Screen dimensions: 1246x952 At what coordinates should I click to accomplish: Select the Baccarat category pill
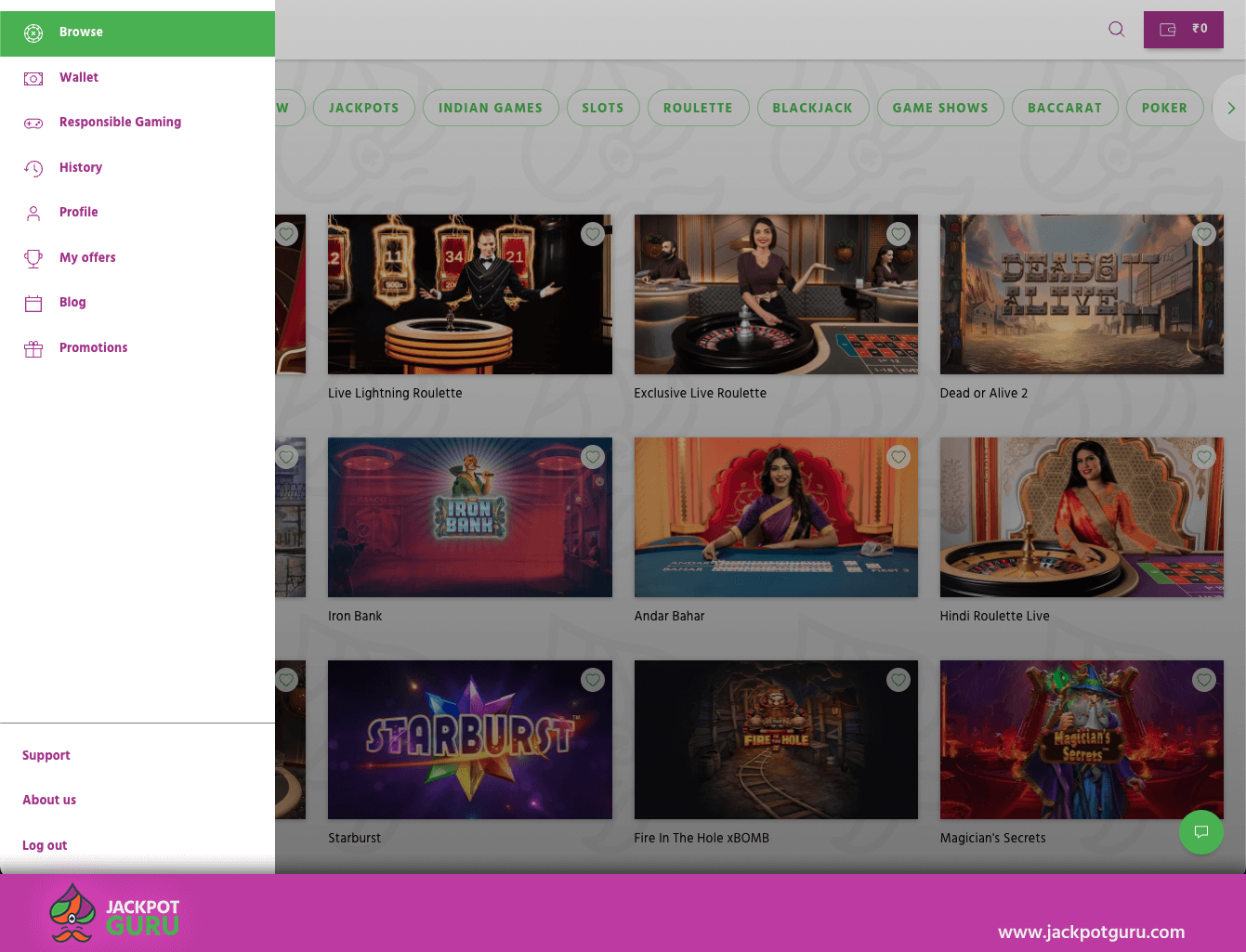(x=1065, y=108)
